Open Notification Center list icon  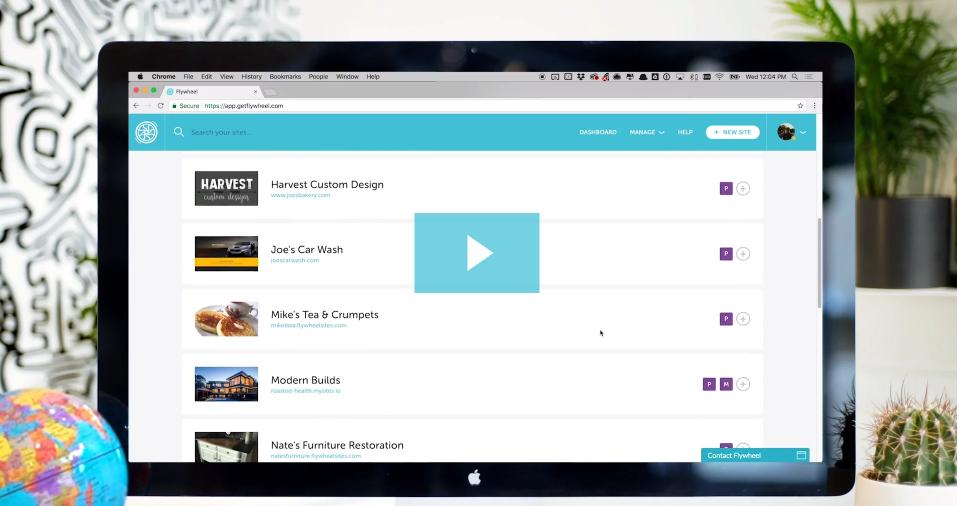point(808,76)
